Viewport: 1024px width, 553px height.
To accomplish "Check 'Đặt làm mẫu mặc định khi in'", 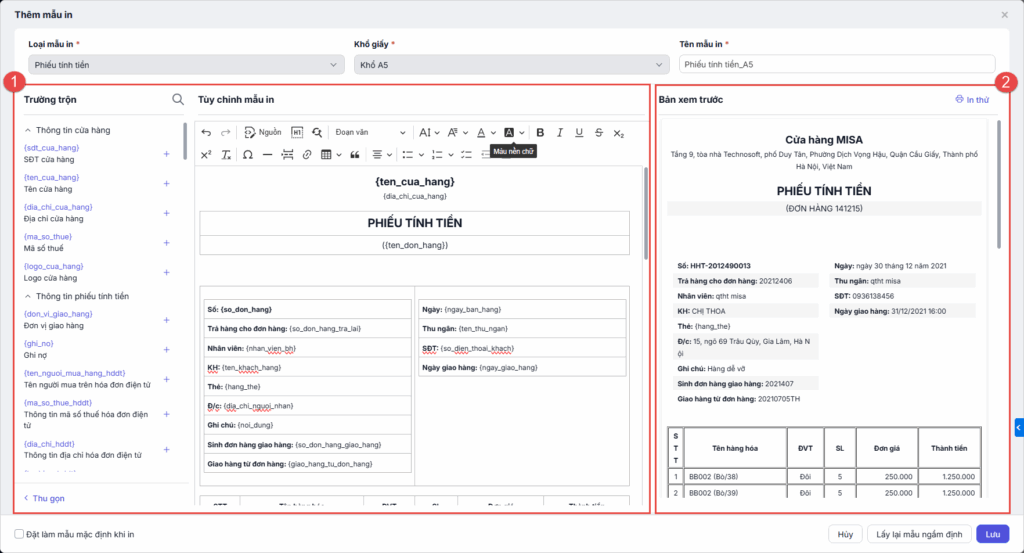I will (20, 534).
